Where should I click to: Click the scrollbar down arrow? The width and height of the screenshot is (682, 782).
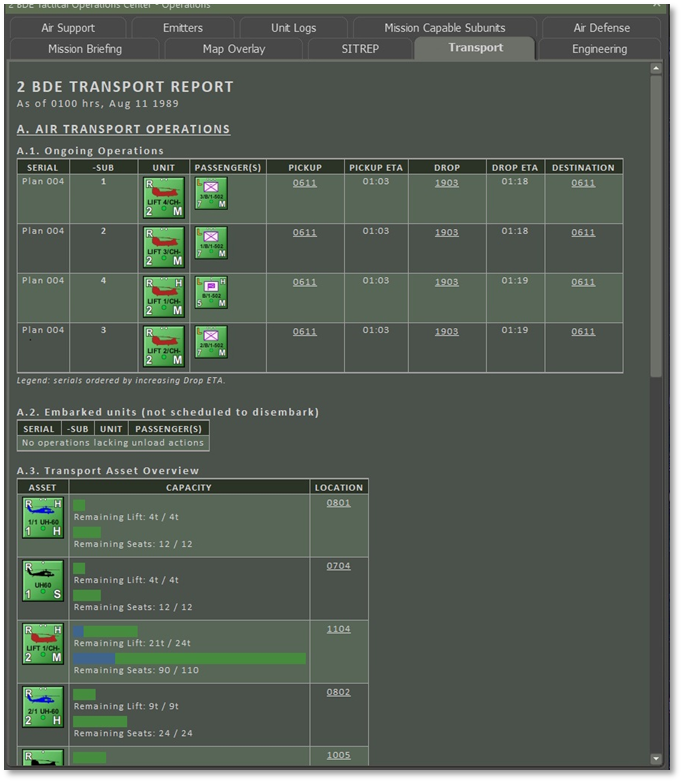tap(656, 759)
